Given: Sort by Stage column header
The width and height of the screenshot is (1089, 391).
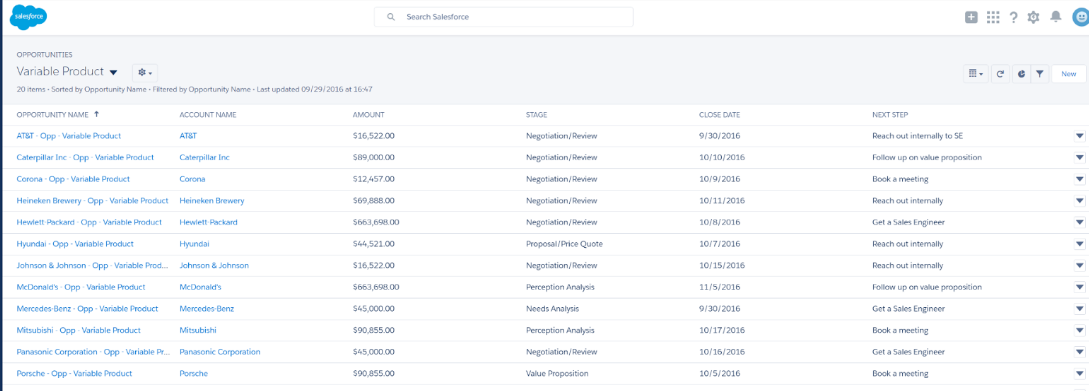Looking at the screenshot, I should tap(536, 115).
